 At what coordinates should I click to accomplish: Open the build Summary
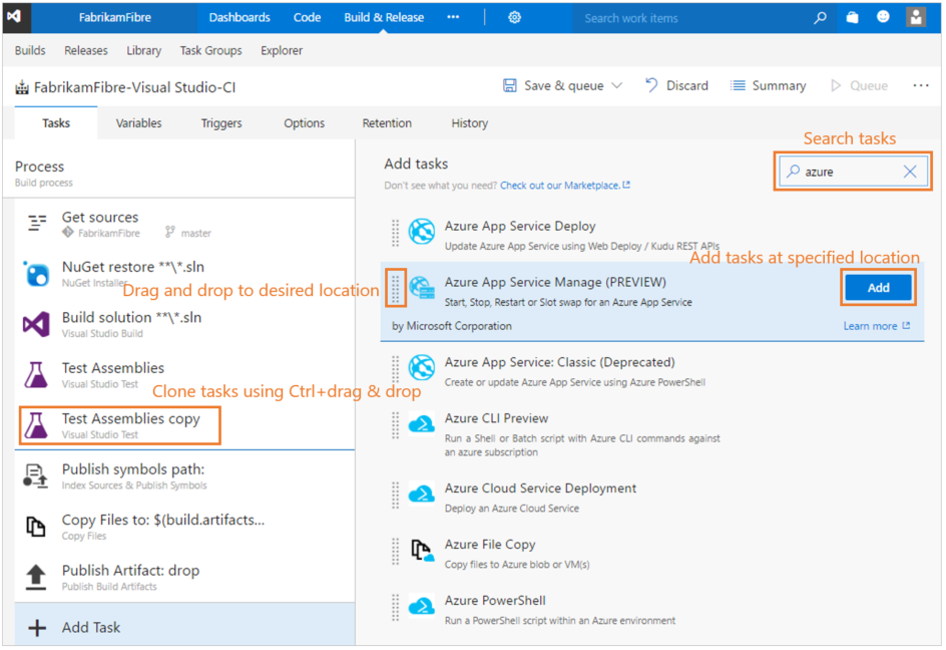768,86
